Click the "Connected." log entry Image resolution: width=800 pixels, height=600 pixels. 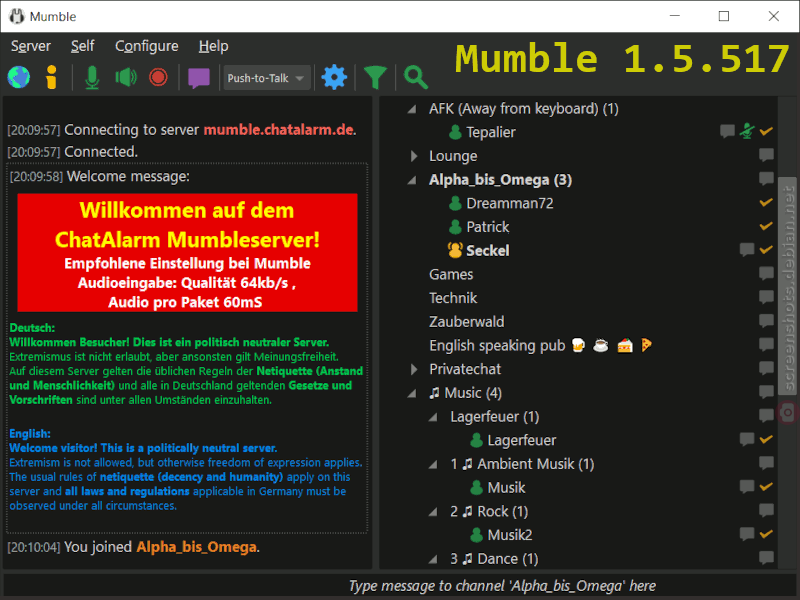coord(101,152)
